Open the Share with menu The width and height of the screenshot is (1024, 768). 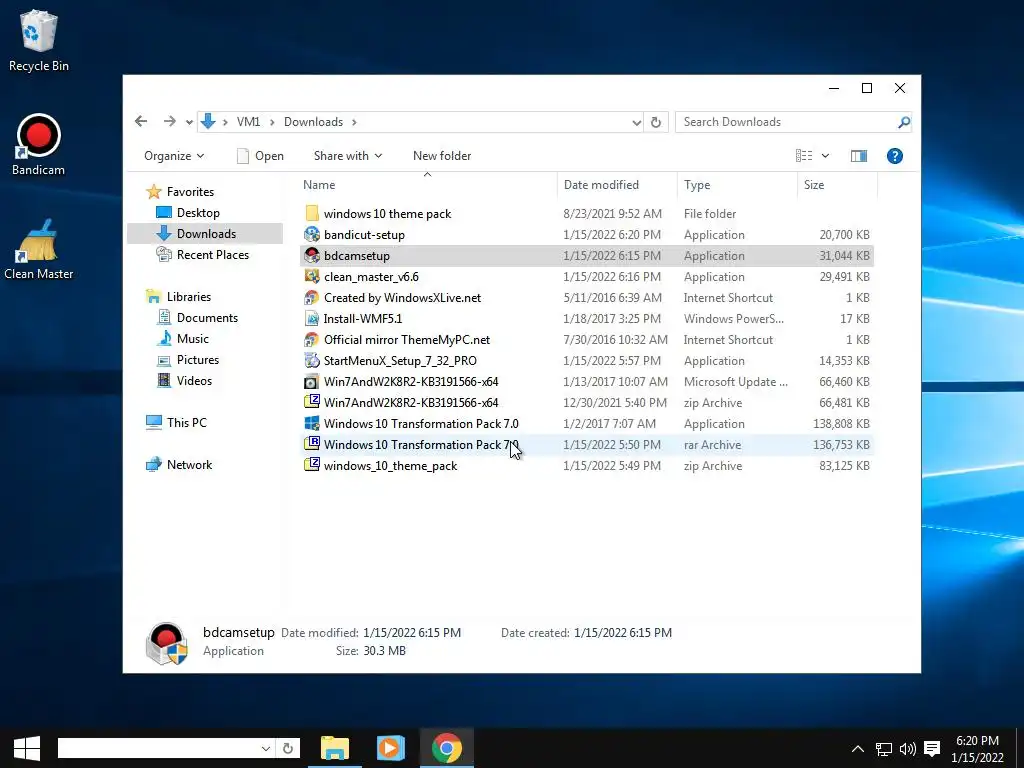[347, 155]
